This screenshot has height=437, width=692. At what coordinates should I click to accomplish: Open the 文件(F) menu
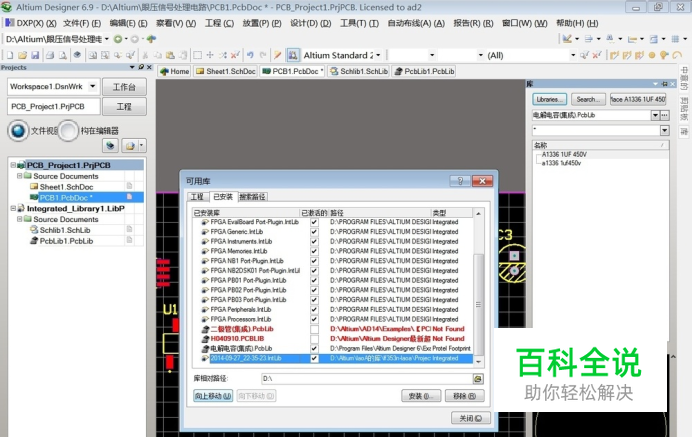click(x=82, y=23)
